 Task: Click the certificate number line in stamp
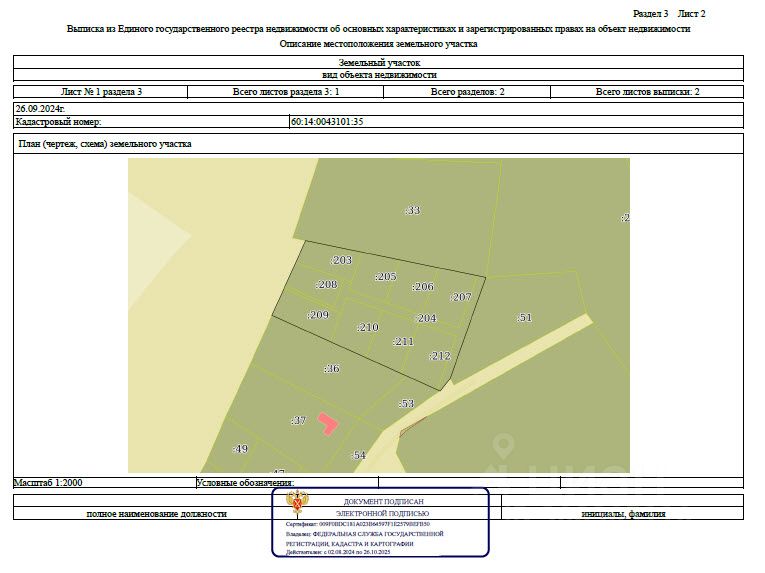tap(358, 524)
